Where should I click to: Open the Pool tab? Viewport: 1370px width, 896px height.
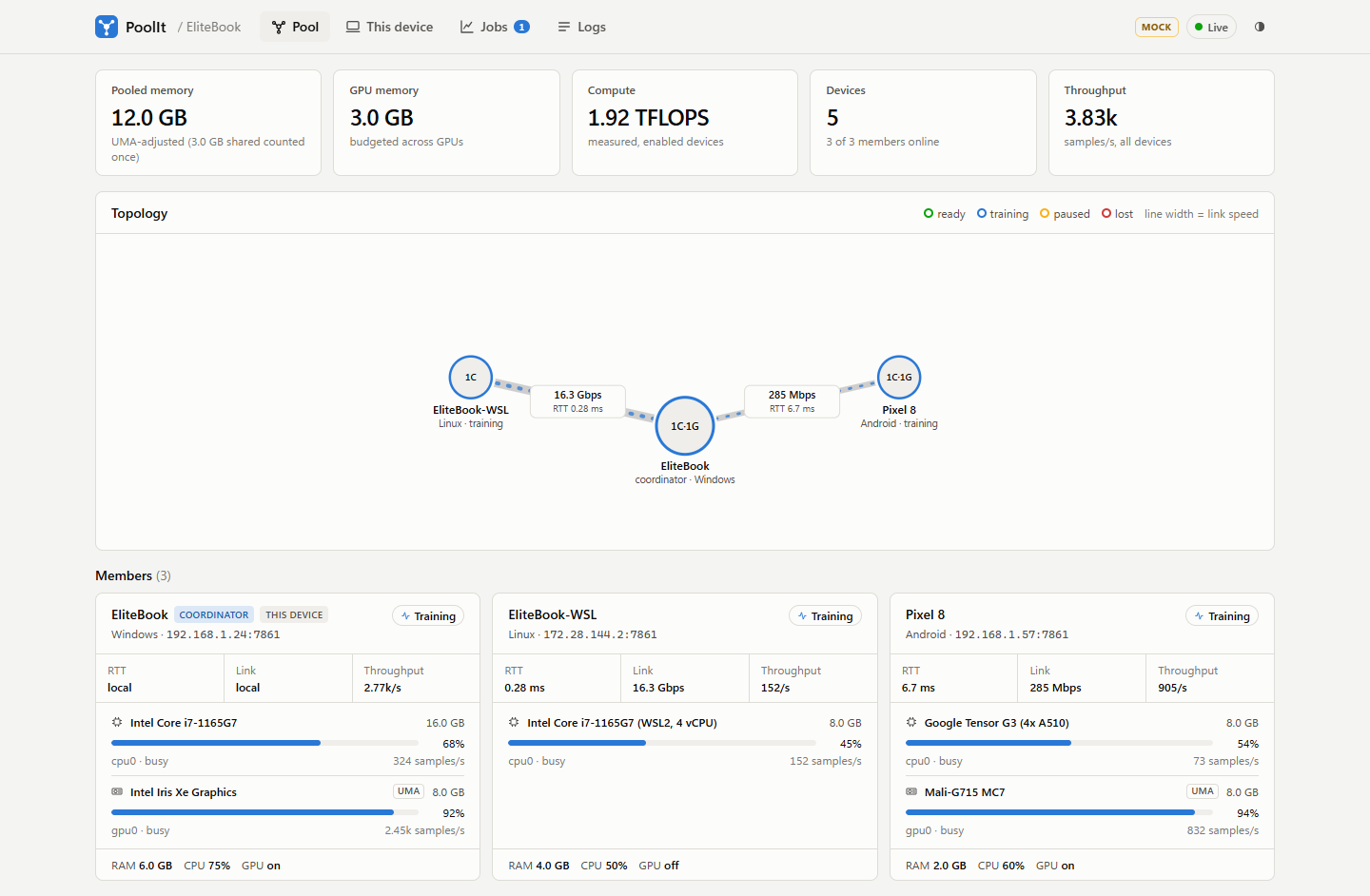295,27
